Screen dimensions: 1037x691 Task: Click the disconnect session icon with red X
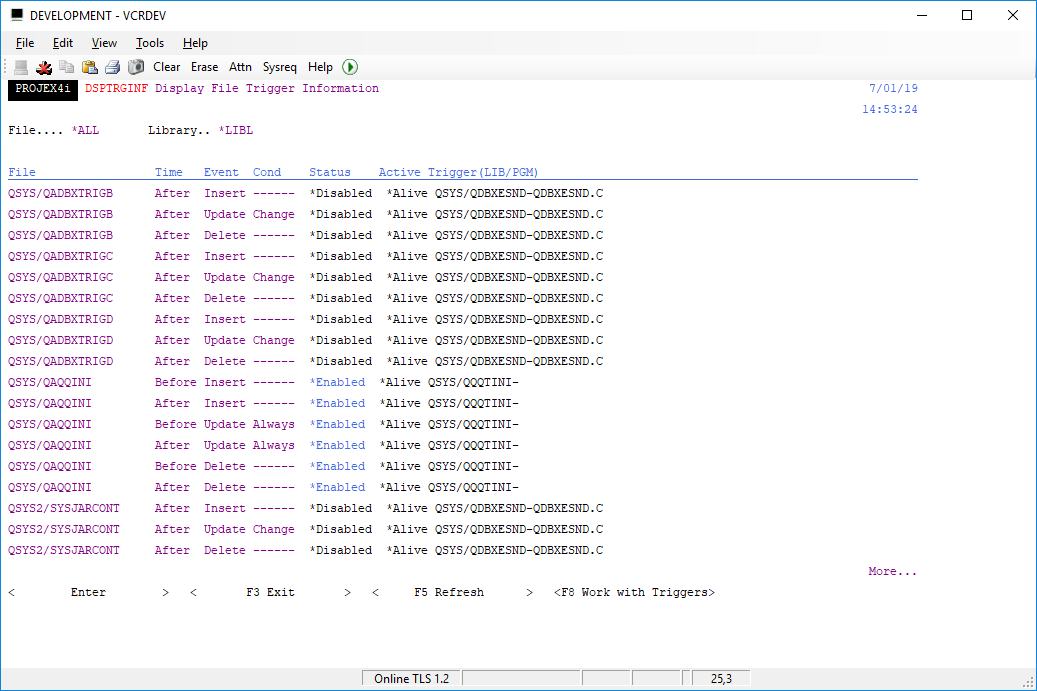44,67
